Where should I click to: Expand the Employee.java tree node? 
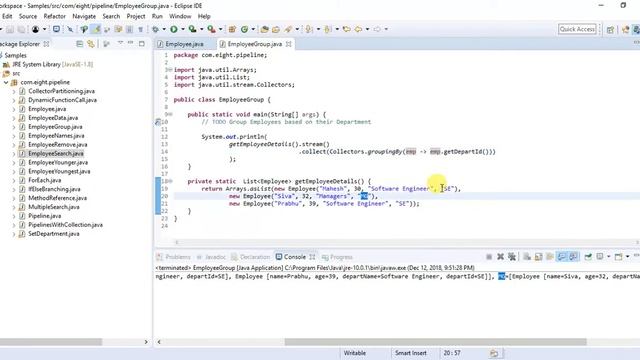coord(14,109)
